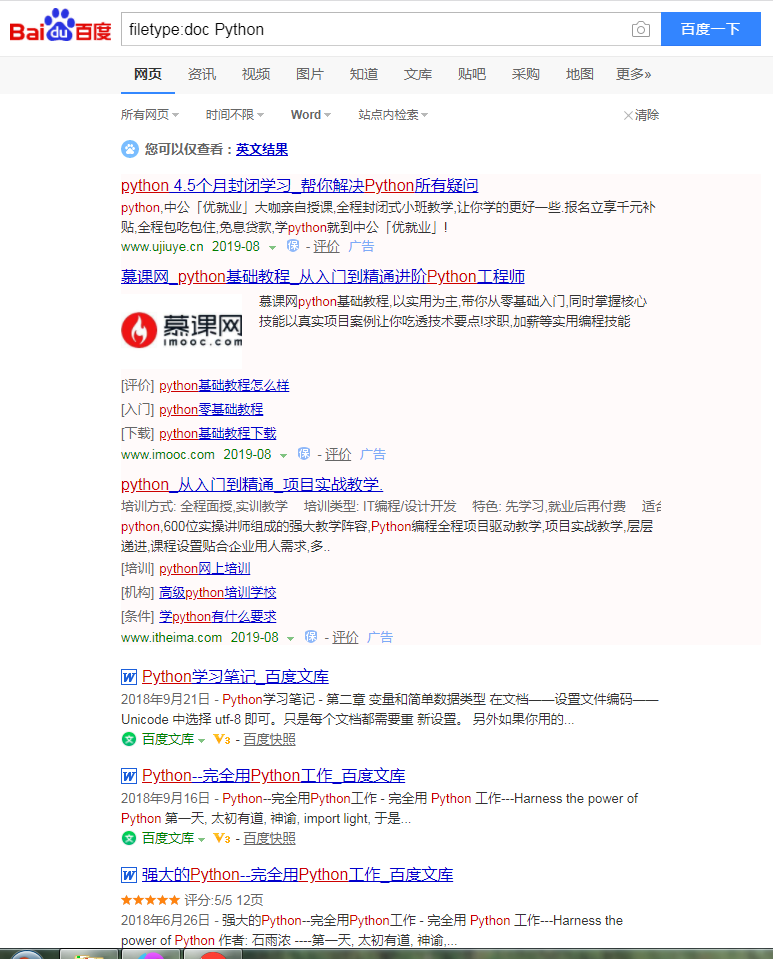This screenshot has height=959, width=773.
Task: Expand the 所有网页 filter dropdown
Action: coord(150,115)
